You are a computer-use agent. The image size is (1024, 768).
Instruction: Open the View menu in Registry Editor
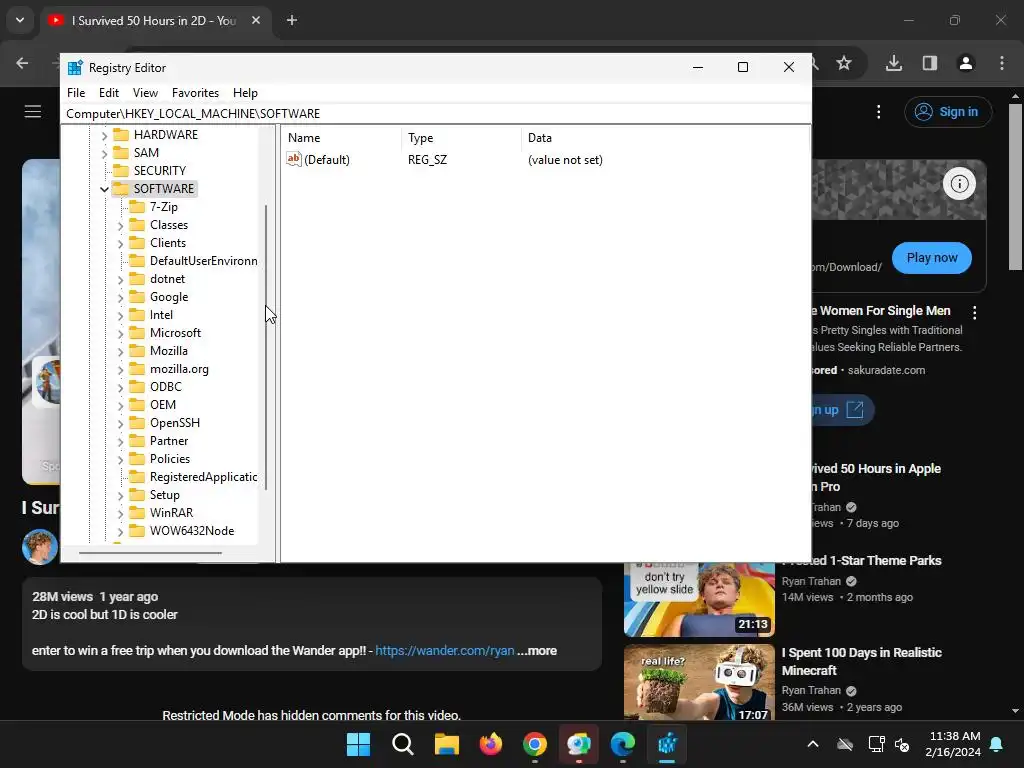point(145,93)
